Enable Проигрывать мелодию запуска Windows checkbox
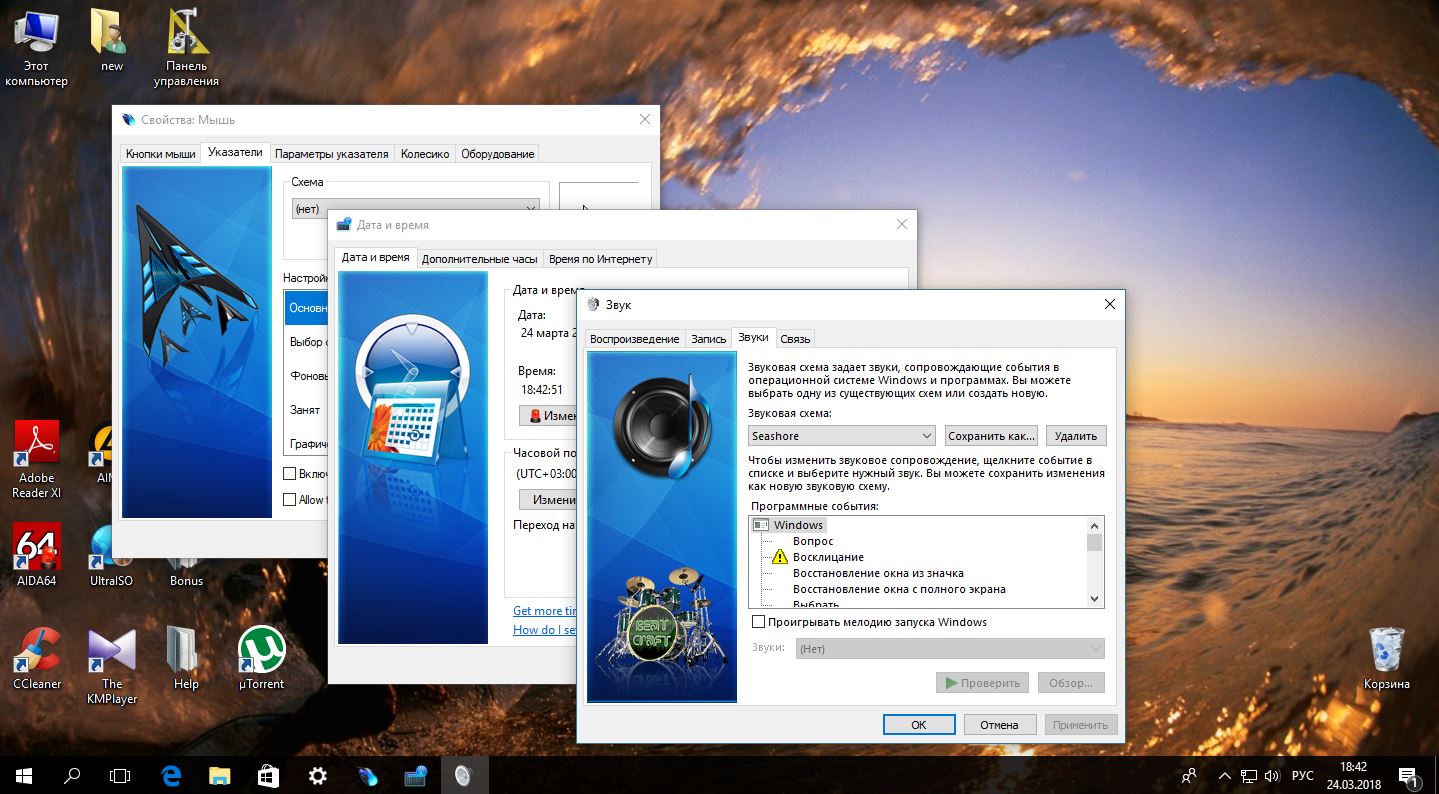Viewport: 1439px width, 794px height. click(x=759, y=622)
